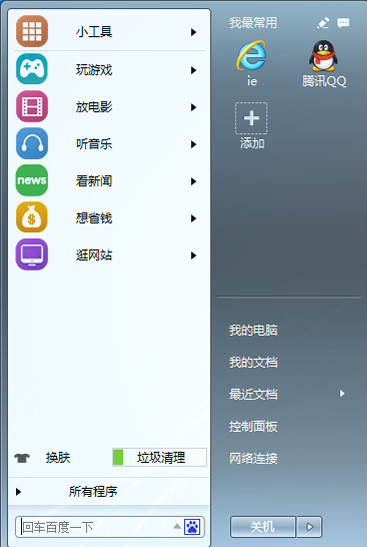Launch 腾讯QQ penguin icon
367x547 pixels.
[323, 55]
